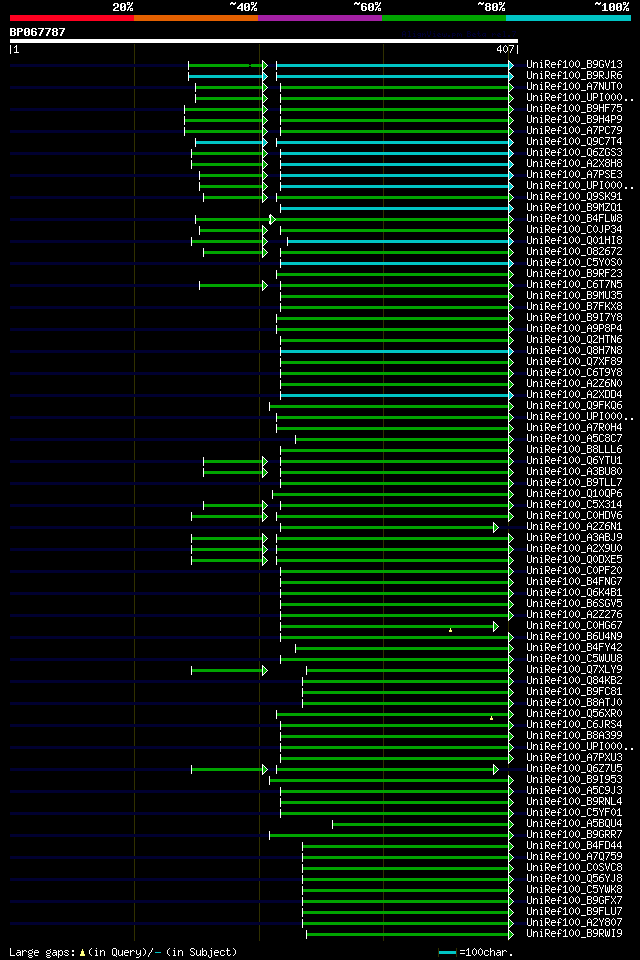Screen dimensions: 640x960
Task: Select the UniRef100_B9MU35 label
Action: [x=574, y=296]
